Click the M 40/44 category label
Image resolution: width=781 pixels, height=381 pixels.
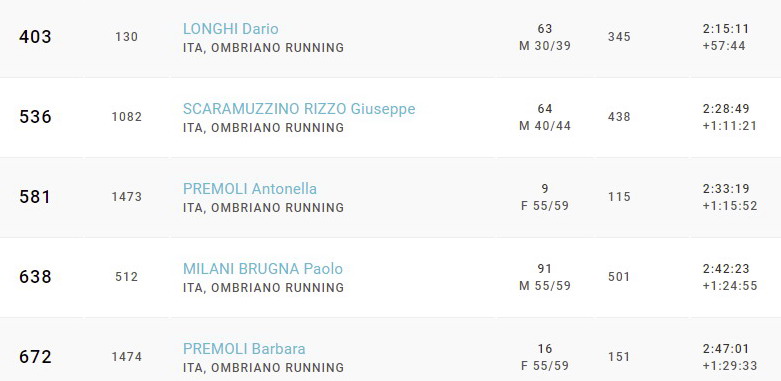[x=545, y=126]
